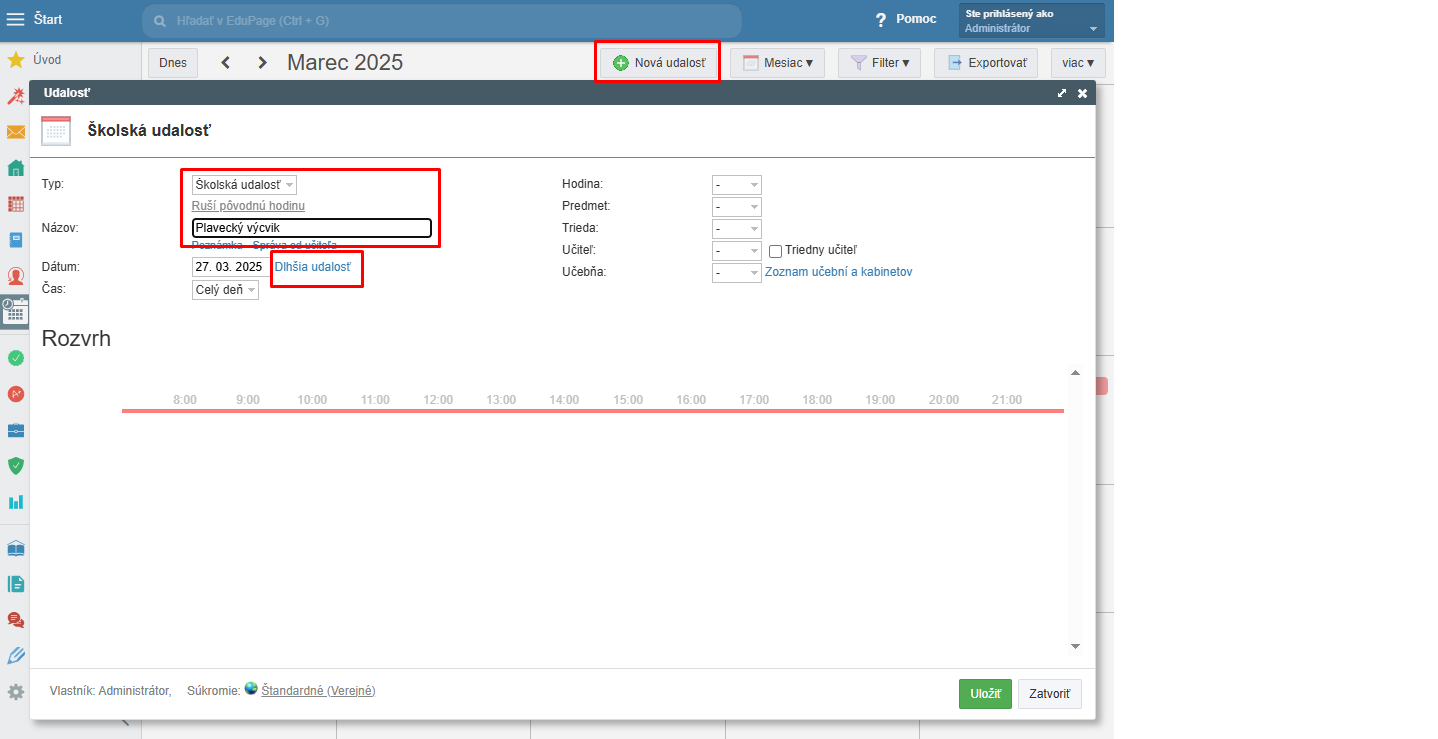Toggle the Triedny učiteľ checkbox
Screen dimensions: 1438x739
[775, 251]
